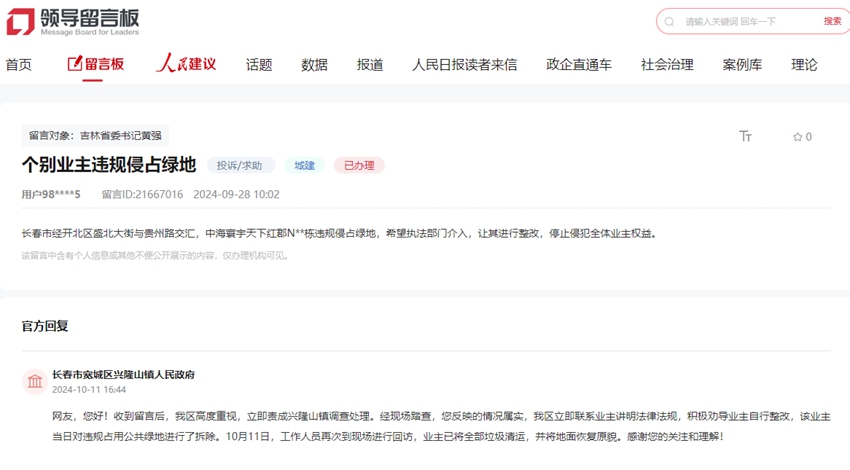Go to 首页 home page

[18, 65]
